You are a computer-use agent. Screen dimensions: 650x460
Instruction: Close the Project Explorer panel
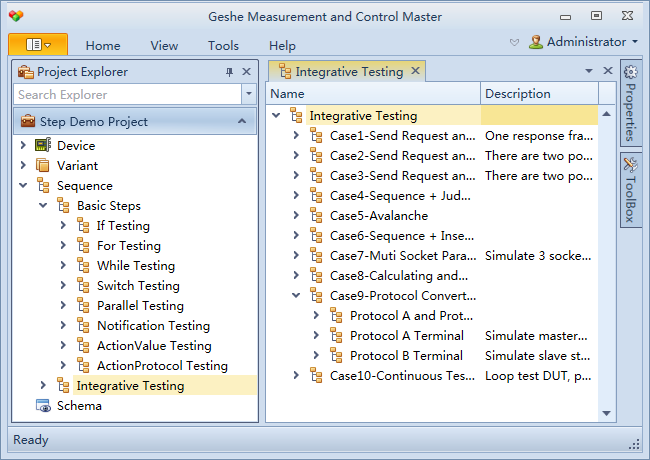[x=247, y=72]
